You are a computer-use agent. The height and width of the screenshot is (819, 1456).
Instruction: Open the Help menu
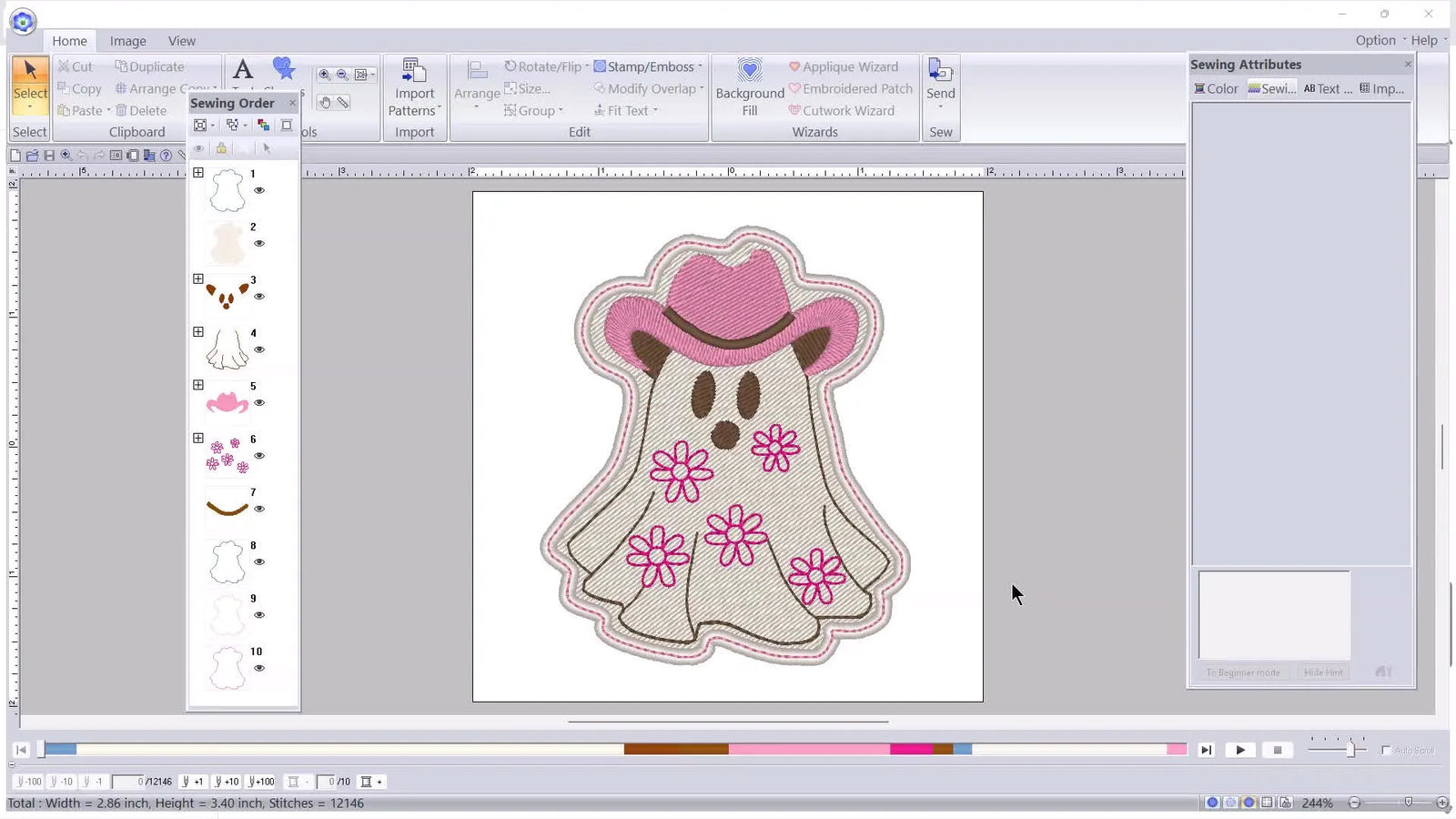(1422, 40)
